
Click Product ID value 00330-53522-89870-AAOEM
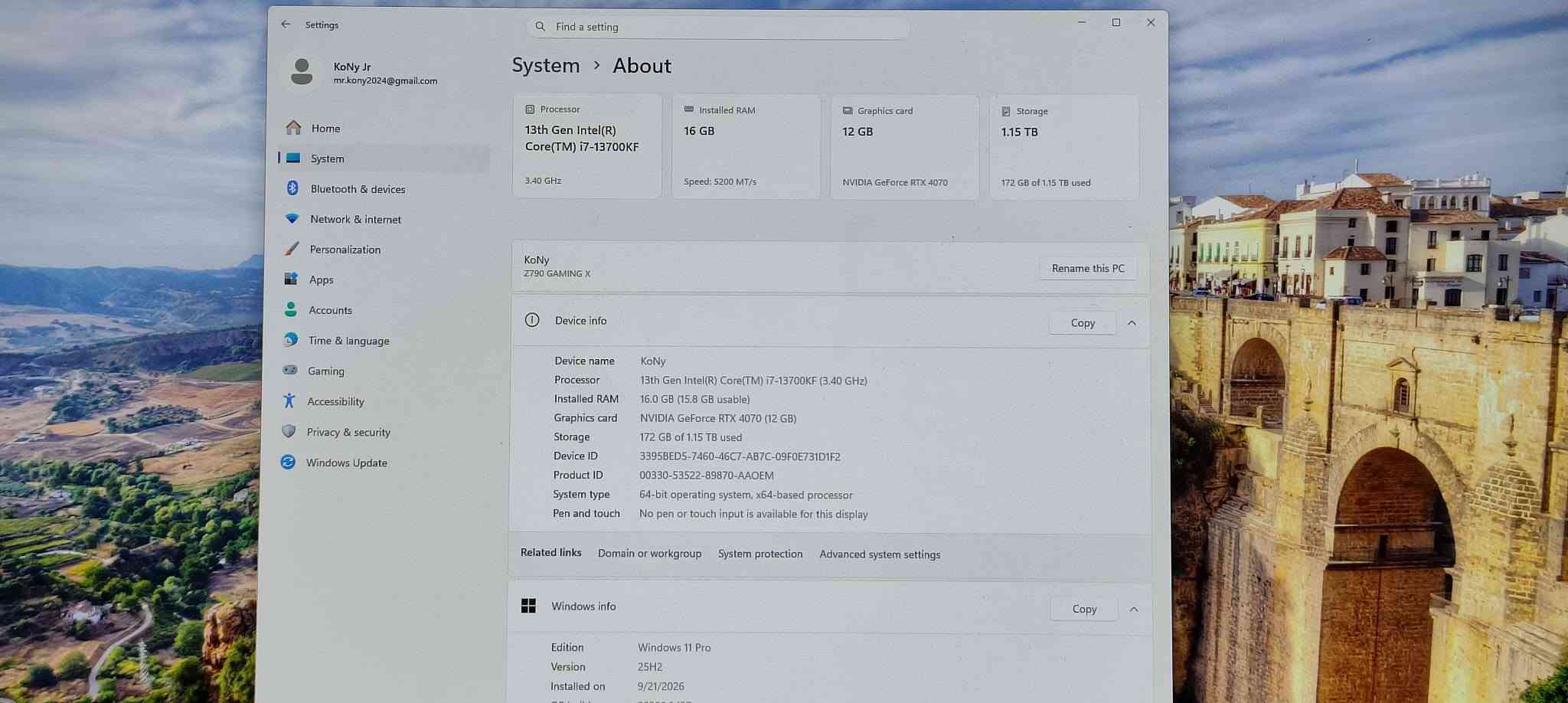click(x=707, y=476)
